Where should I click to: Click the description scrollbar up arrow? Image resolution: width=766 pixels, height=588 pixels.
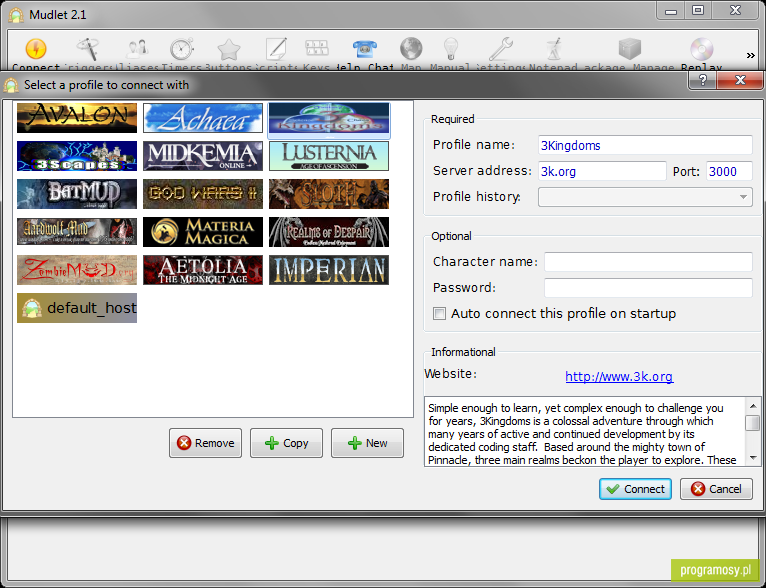(x=753, y=406)
